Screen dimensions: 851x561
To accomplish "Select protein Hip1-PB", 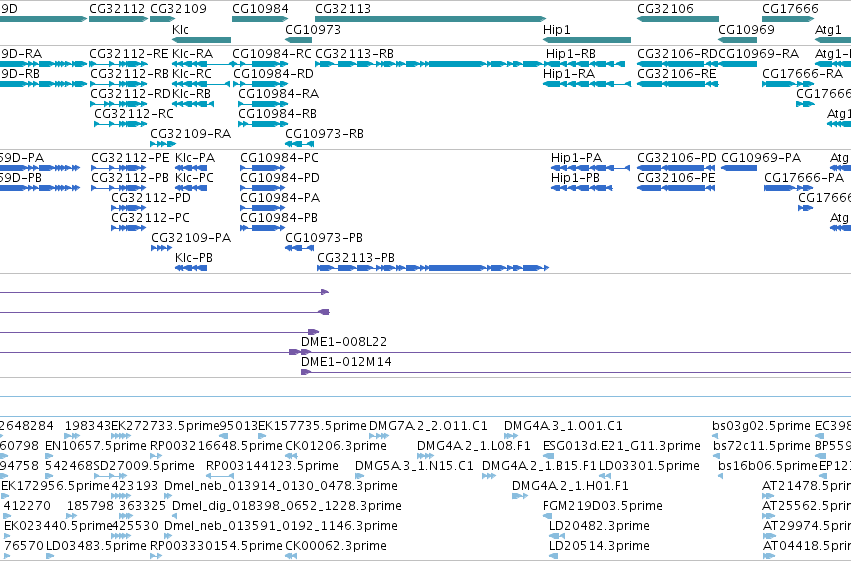I will pyautogui.click(x=575, y=178).
